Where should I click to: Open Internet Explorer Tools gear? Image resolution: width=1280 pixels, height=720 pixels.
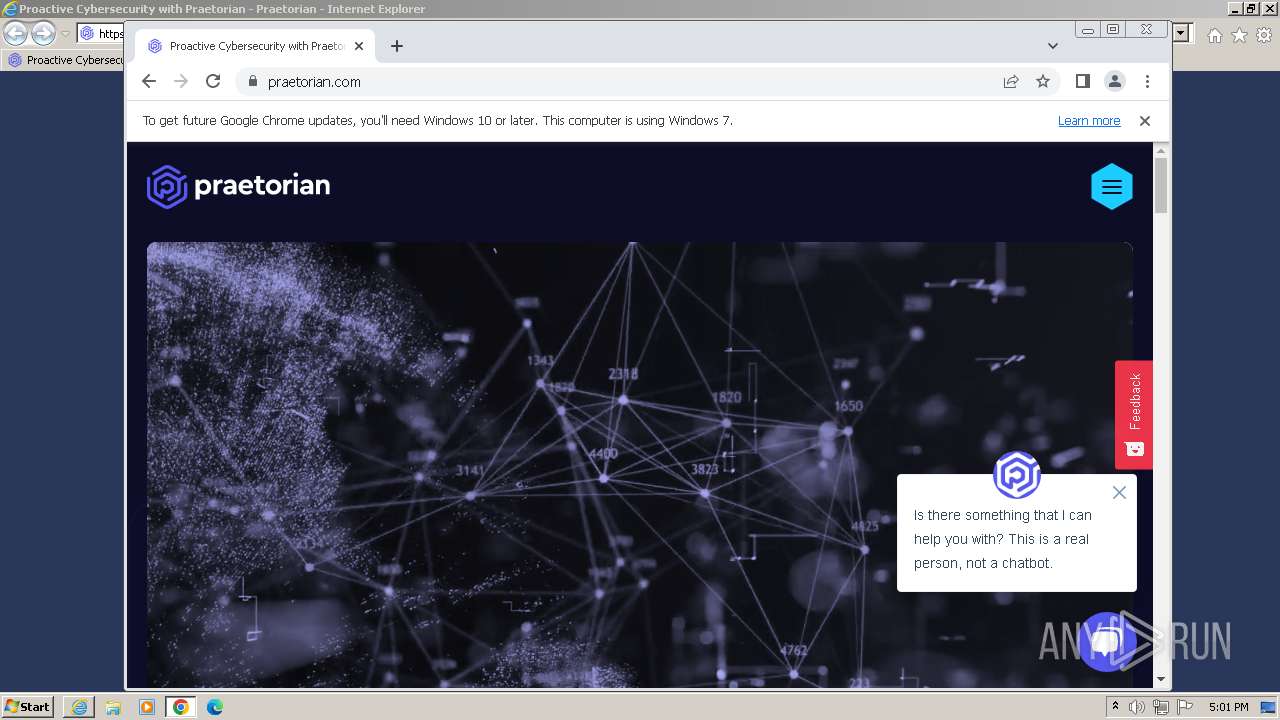coord(1264,35)
